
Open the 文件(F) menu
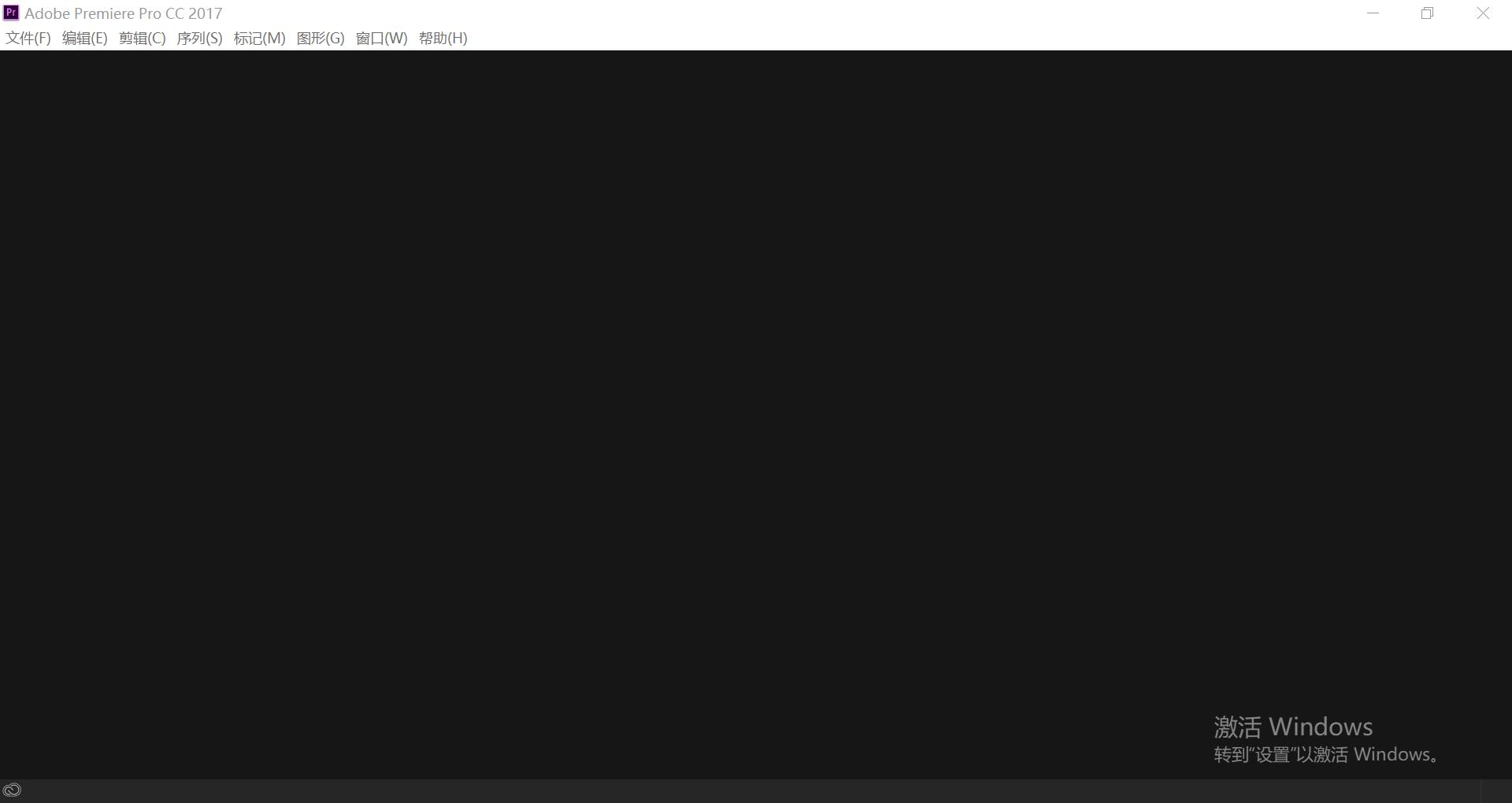click(28, 39)
